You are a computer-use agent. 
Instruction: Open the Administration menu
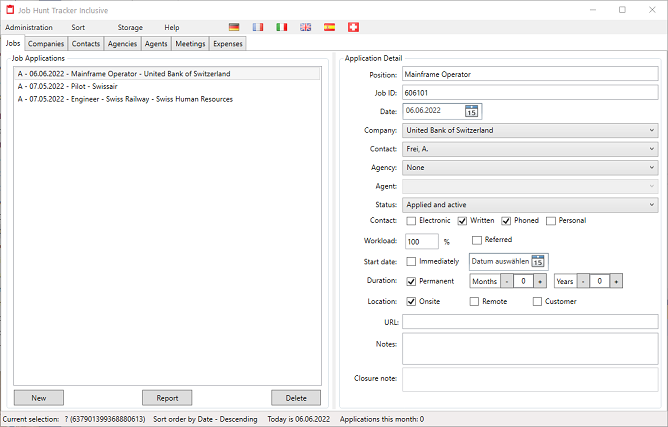pos(29,27)
